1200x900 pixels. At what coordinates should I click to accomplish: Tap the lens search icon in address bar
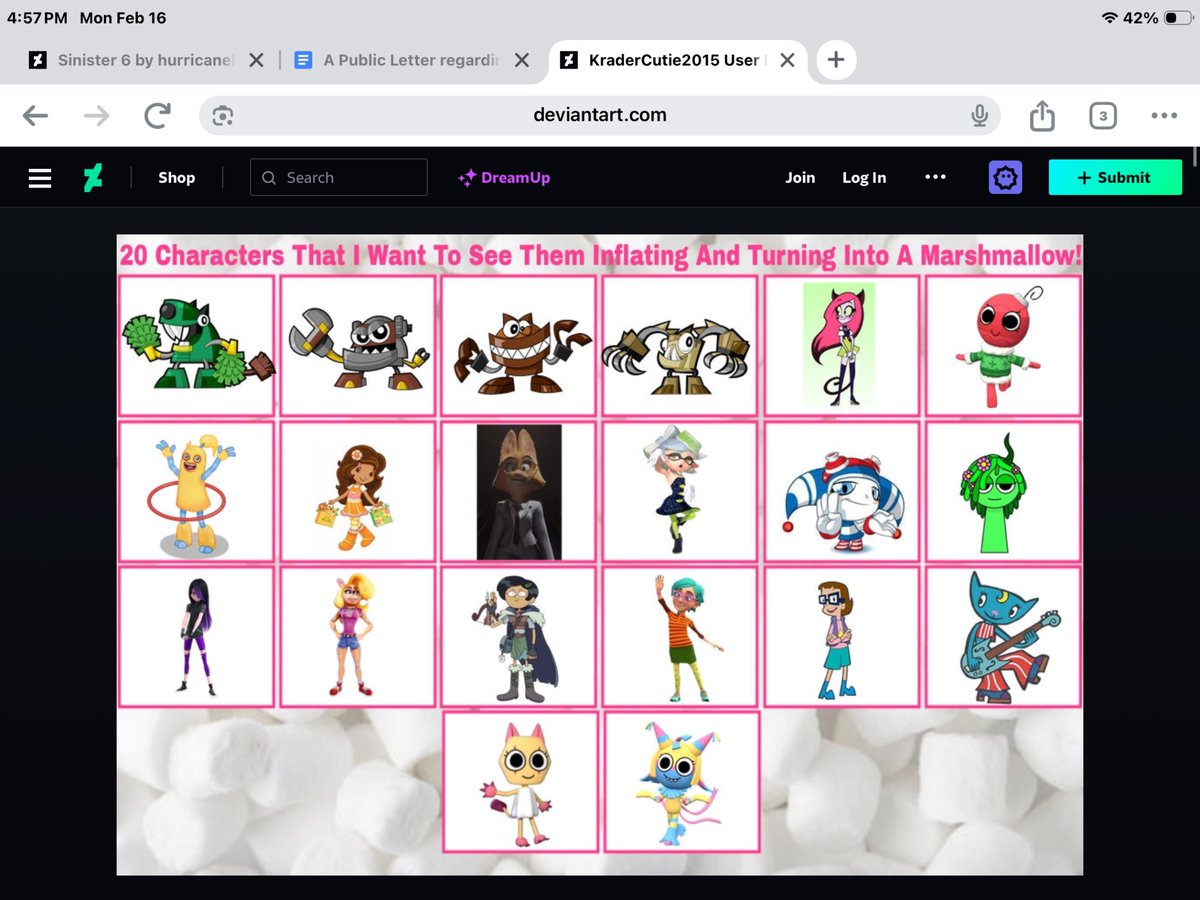[223, 116]
